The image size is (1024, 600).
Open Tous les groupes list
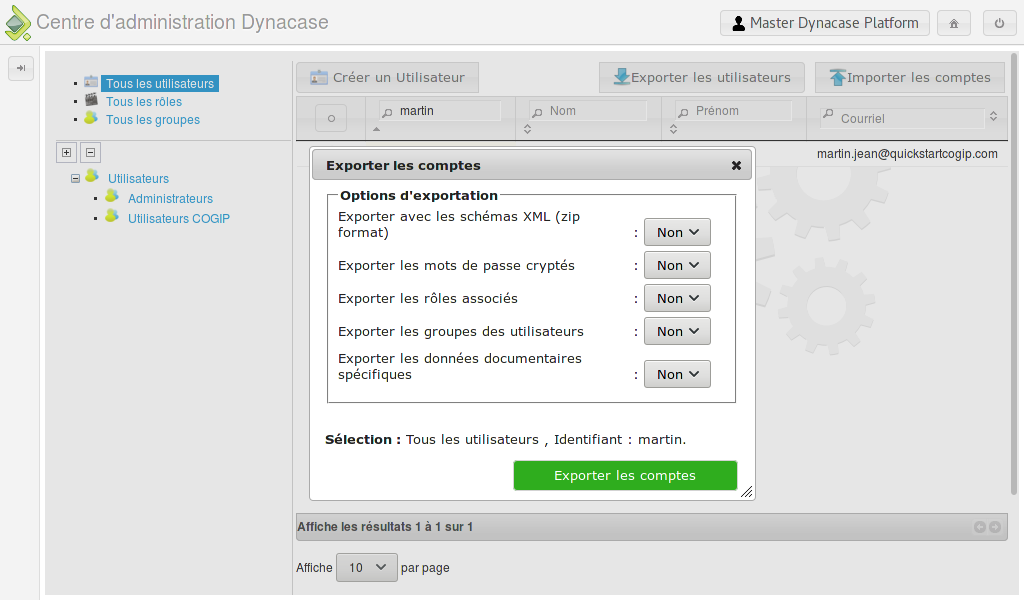(x=153, y=119)
